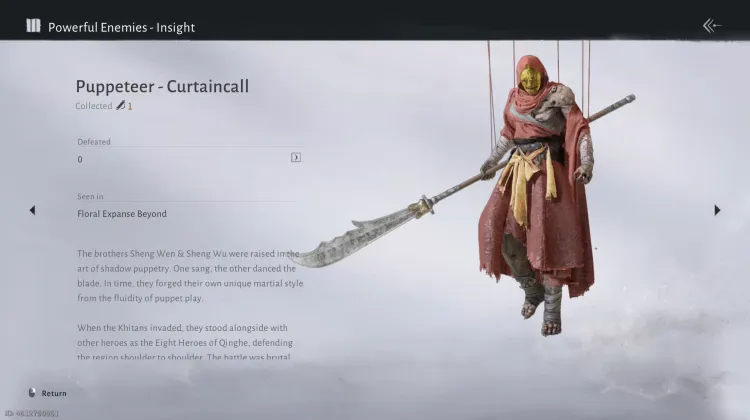Click the golden mask on the puppeteer
The width and height of the screenshot is (750, 420).
coord(529,80)
